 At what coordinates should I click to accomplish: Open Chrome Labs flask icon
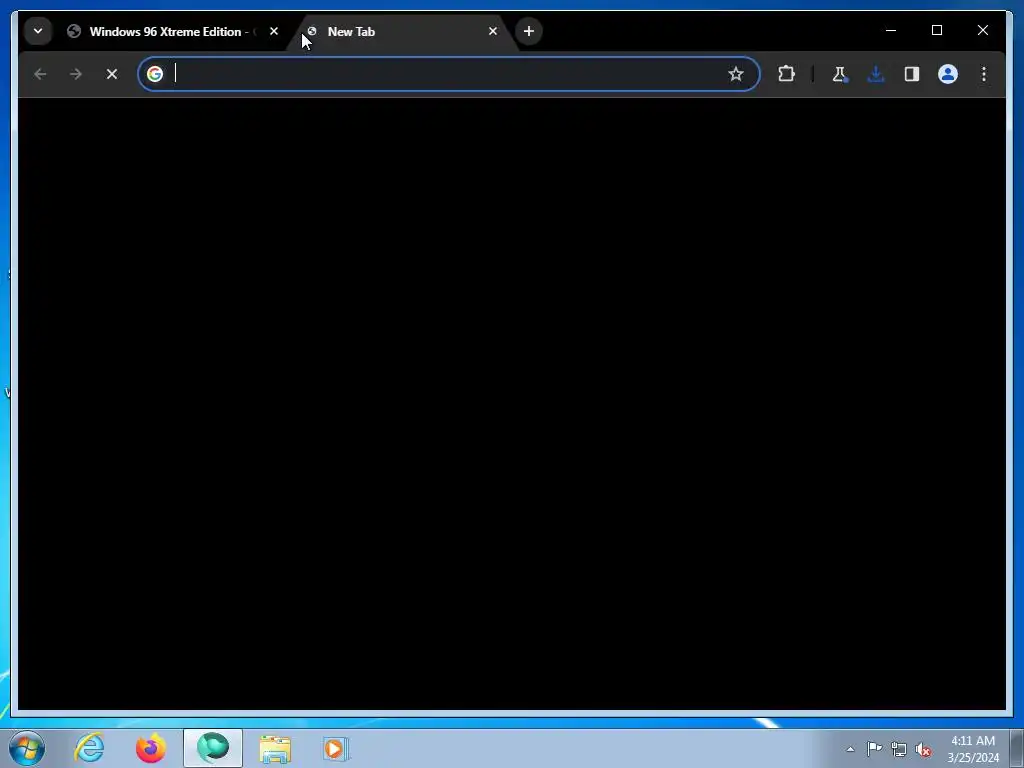click(x=839, y=74)
